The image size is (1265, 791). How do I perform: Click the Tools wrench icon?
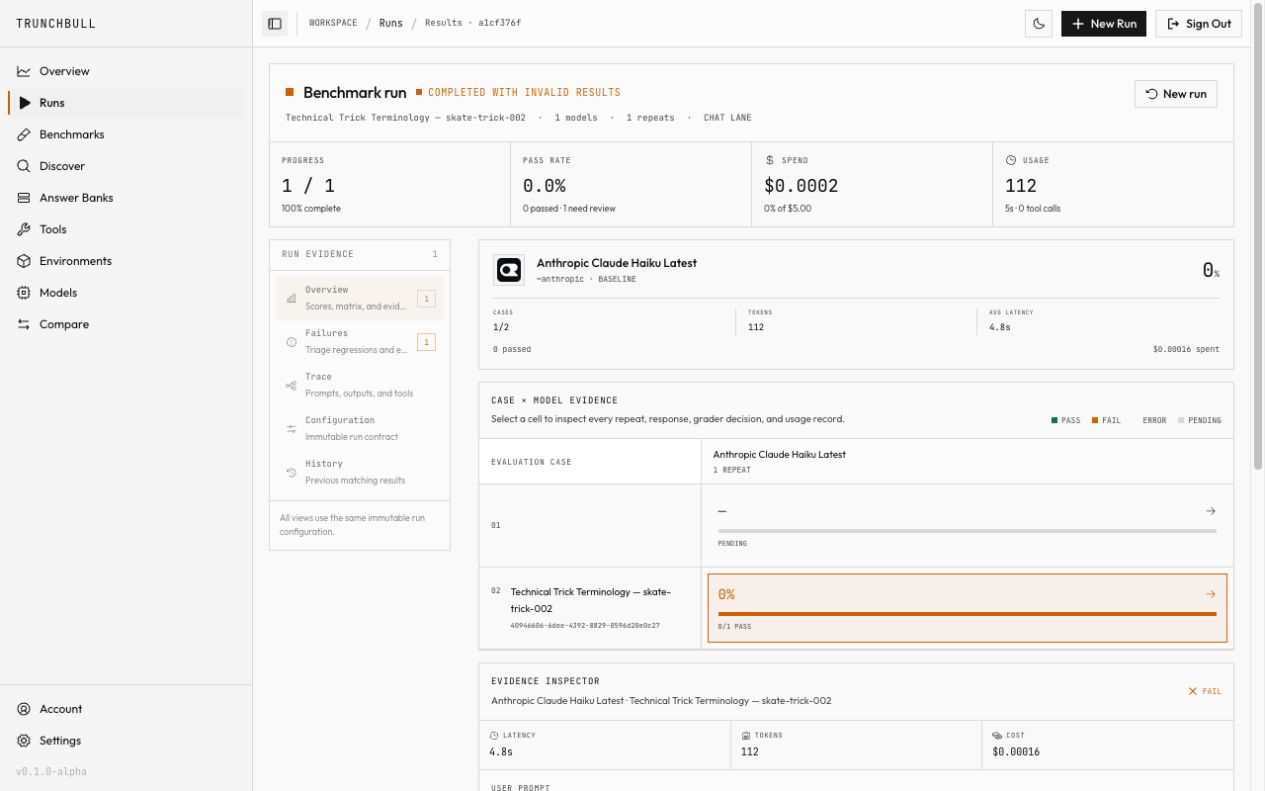coord(24,229)
